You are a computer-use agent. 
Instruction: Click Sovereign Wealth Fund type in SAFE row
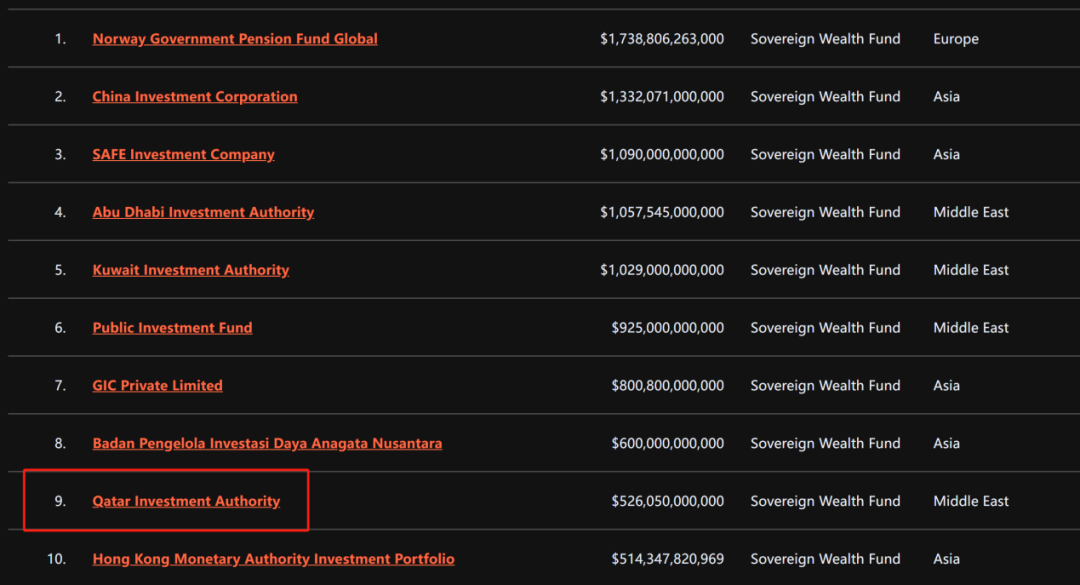tap(825, 155)
